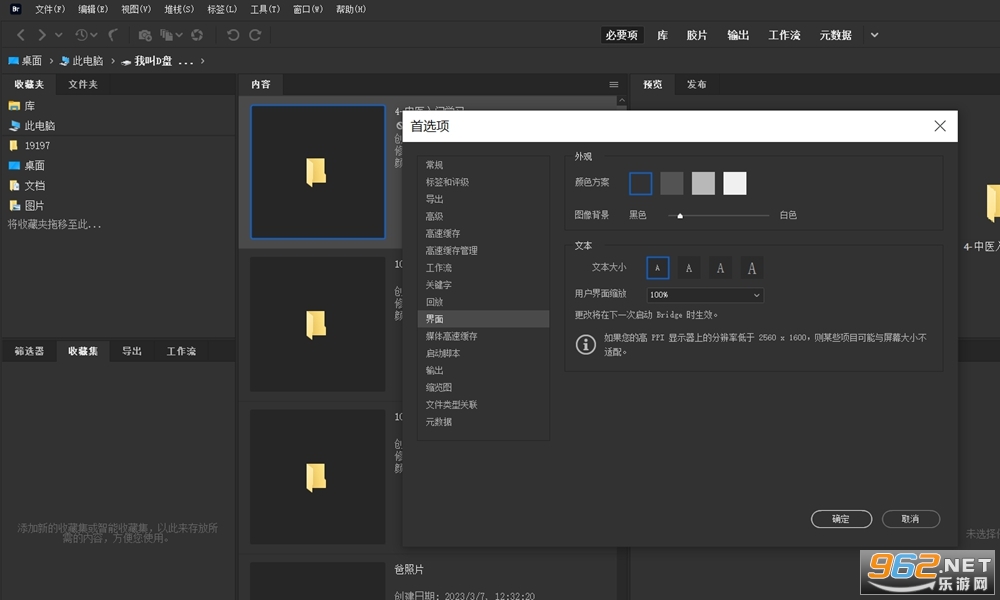Open the 收藏集 panel tab
Viewport: 1000px width, 600px height.
click(83, 351)
